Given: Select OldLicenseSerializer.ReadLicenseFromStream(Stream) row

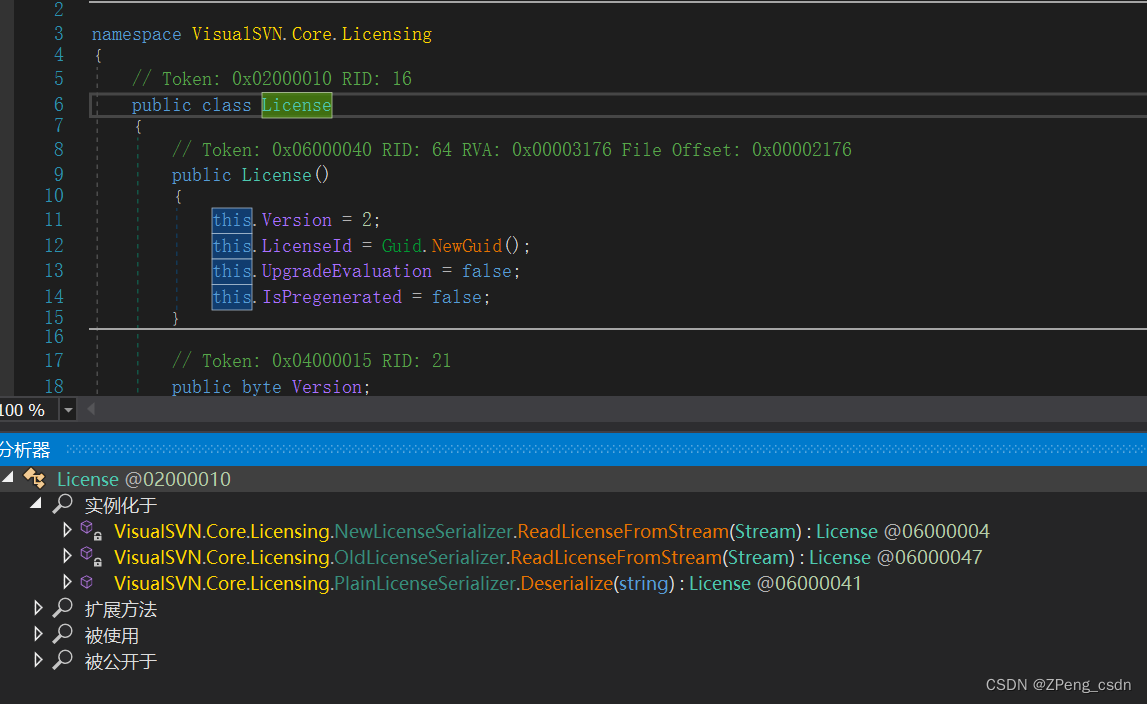Looking at the screenshot, I should (548, 558).
